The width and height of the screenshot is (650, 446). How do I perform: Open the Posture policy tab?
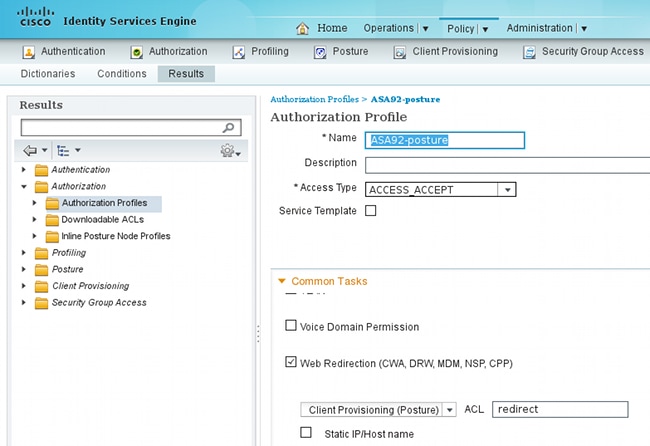point(350,51)
